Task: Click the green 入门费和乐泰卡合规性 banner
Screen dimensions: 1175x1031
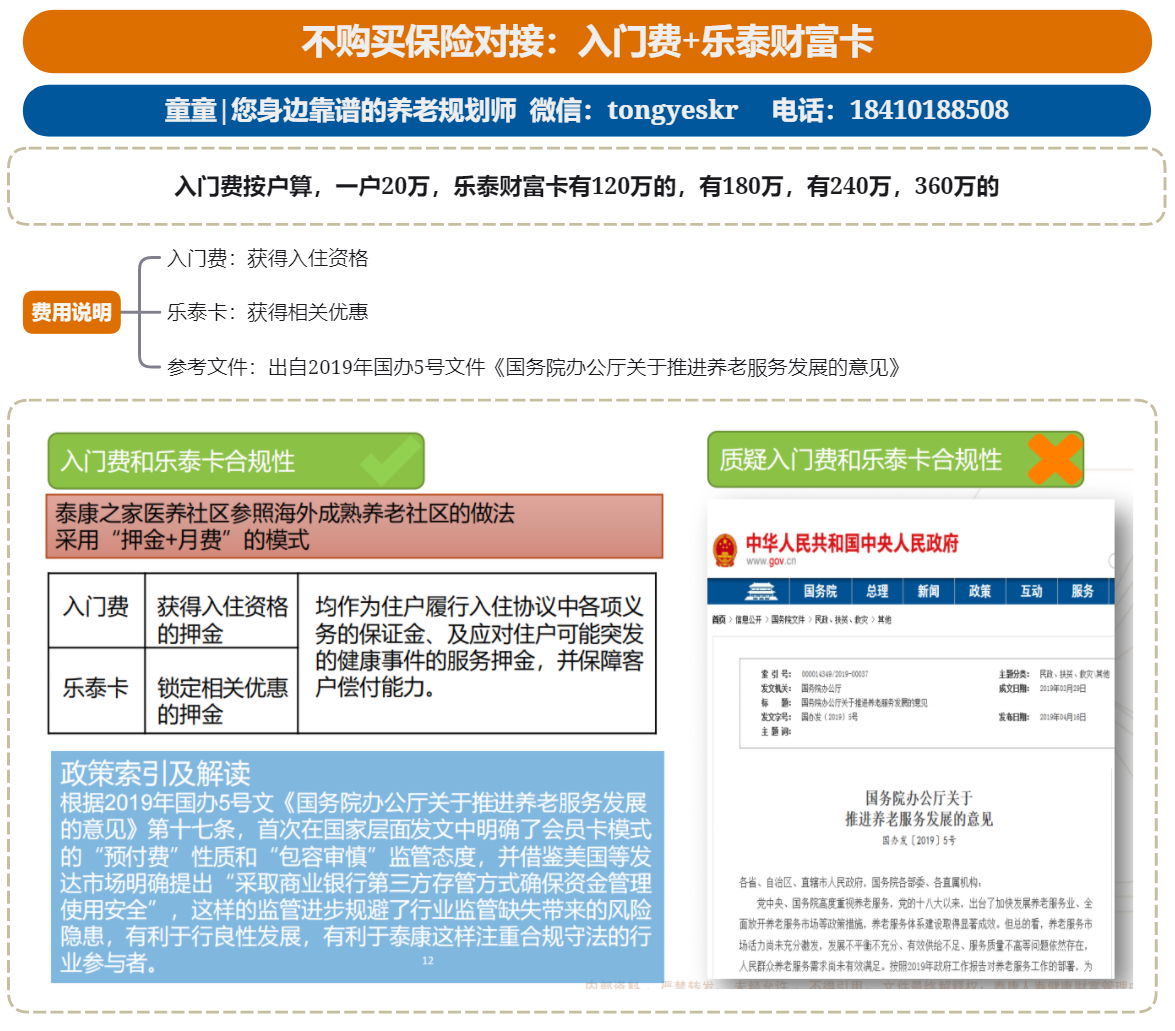Action: click(x=236, y=461)
